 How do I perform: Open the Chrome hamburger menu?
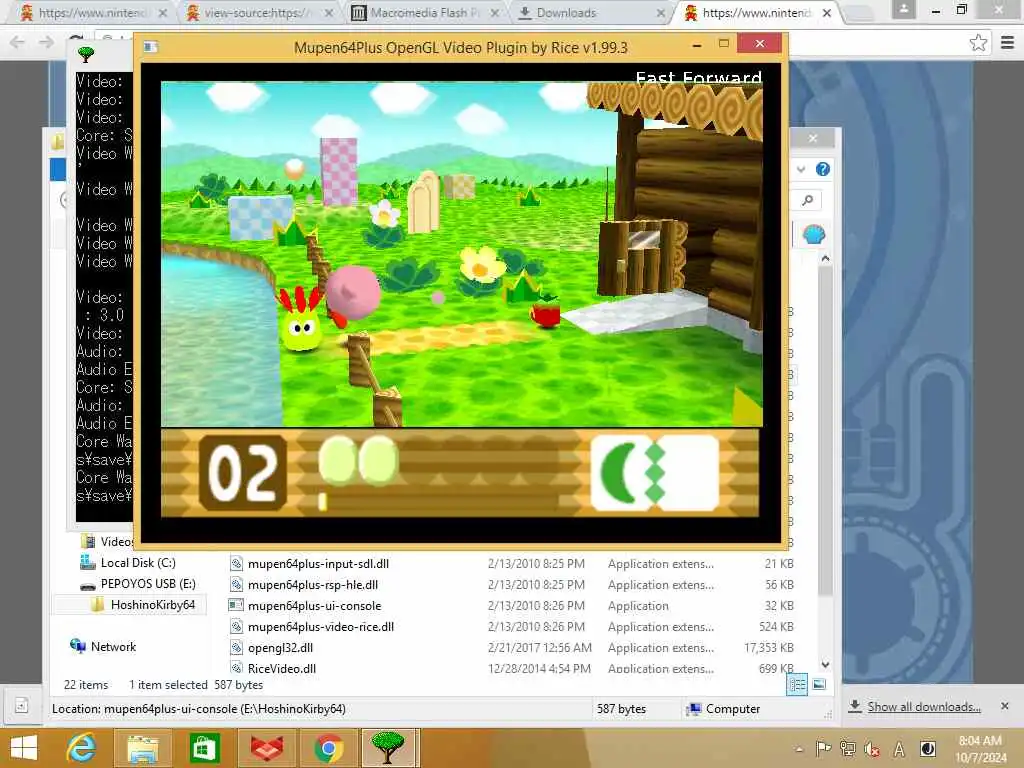click(x=1008, y=43)
